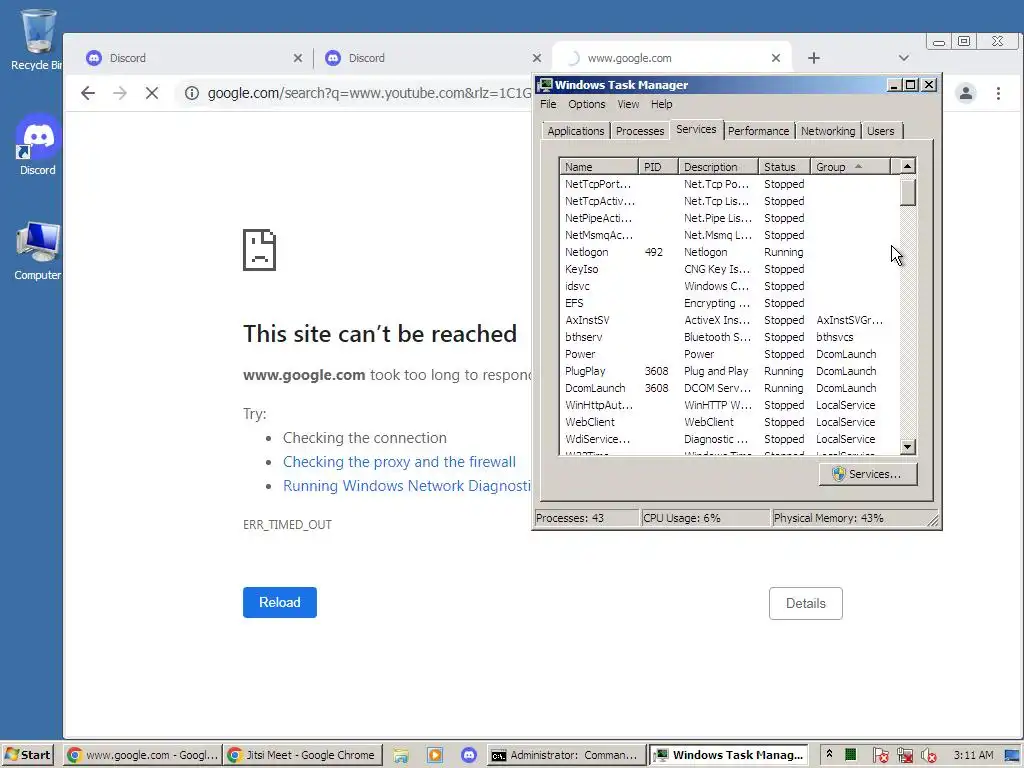
Task: Switch to the Applications tab
Action: tap(575, 131)
